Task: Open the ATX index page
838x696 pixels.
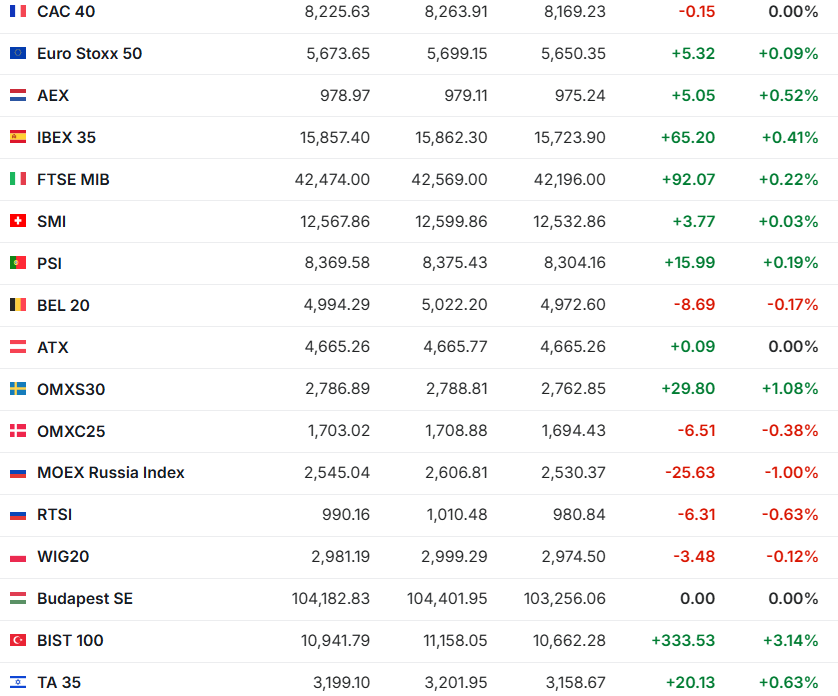Action: 53,347
